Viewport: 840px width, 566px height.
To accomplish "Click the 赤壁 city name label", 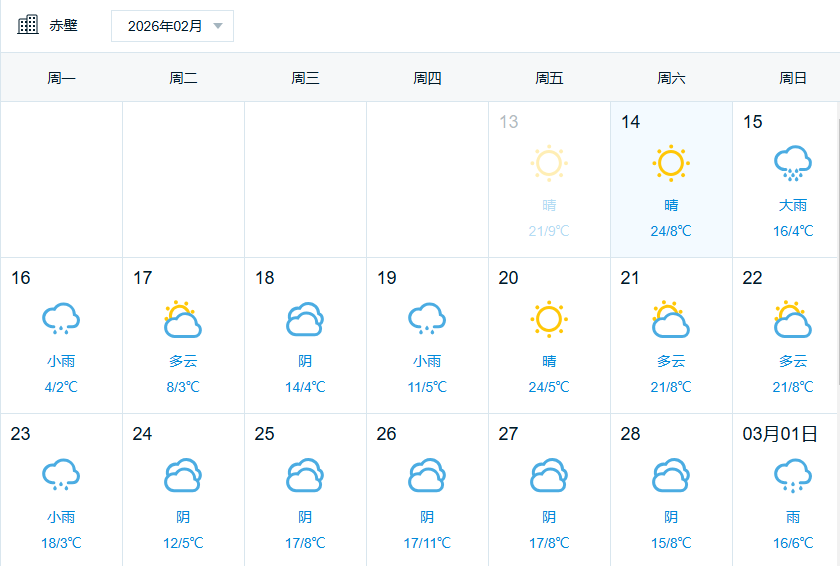I will (64, 26).
